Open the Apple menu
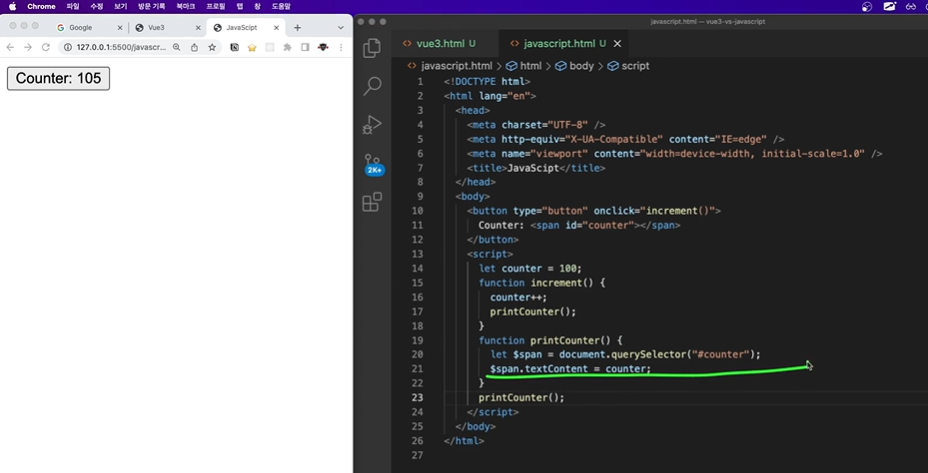Screen dimensions: 928x473 [x=12, y=7]
